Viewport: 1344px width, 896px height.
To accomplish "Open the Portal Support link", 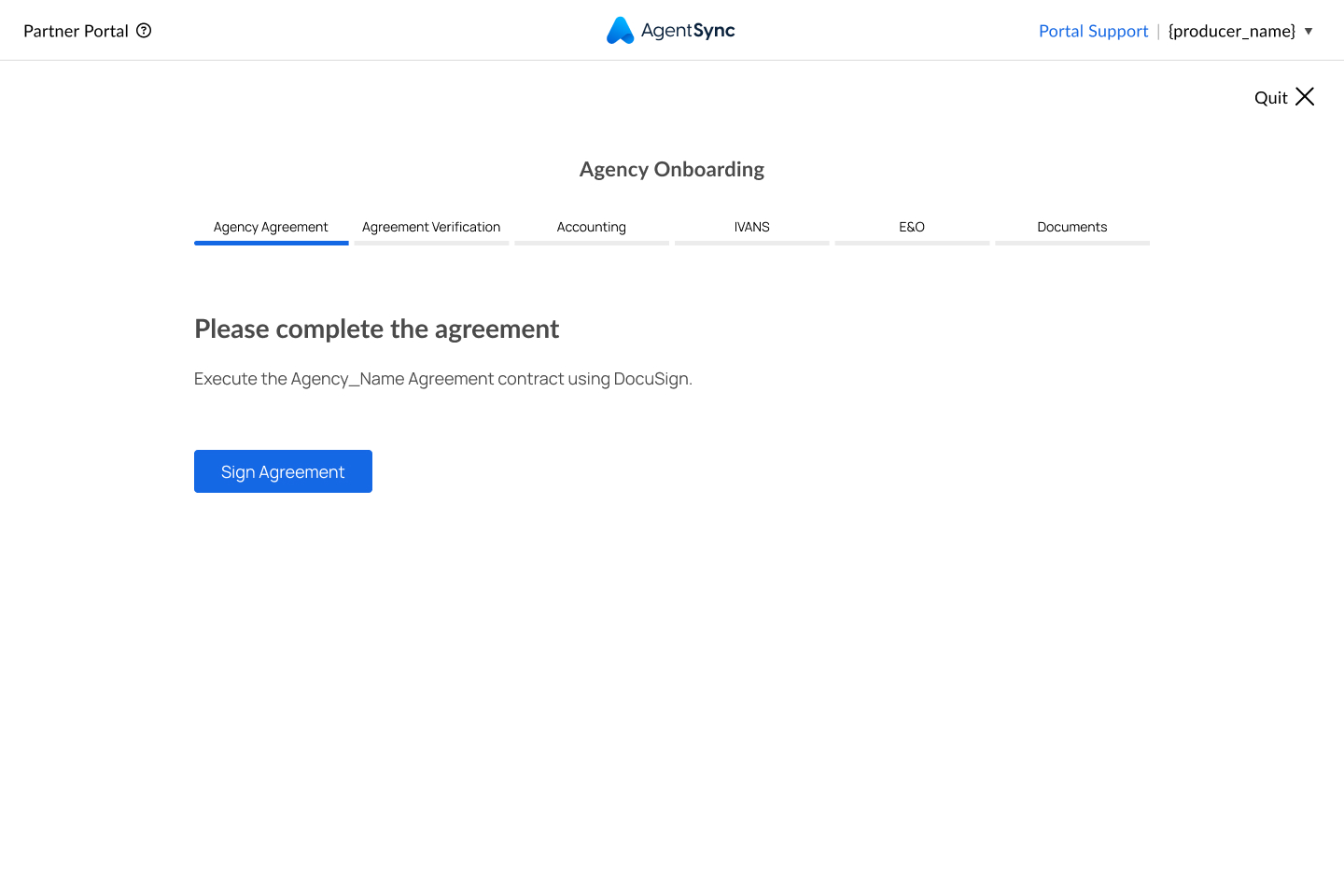I will (x=1093, y=32).
